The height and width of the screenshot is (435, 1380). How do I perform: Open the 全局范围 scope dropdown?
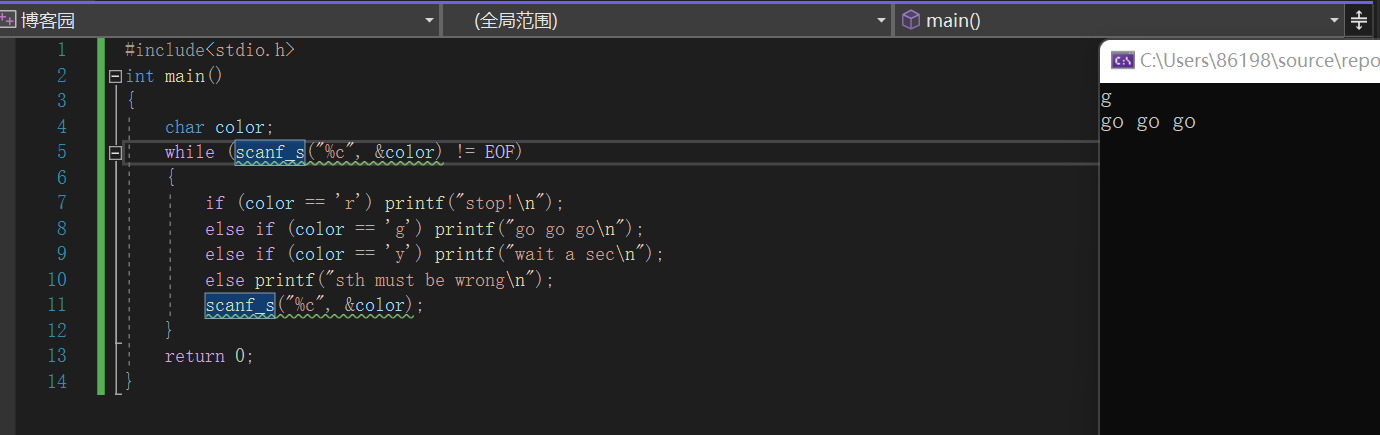881,20
